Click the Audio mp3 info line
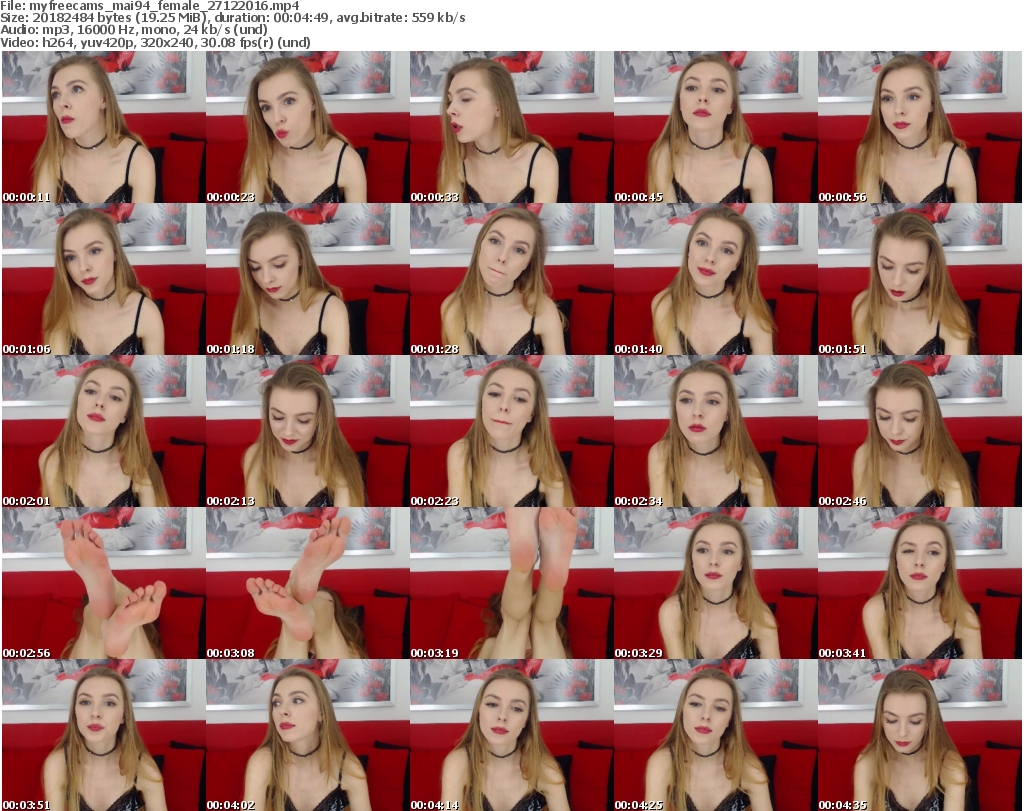 (x=134, y=30)
